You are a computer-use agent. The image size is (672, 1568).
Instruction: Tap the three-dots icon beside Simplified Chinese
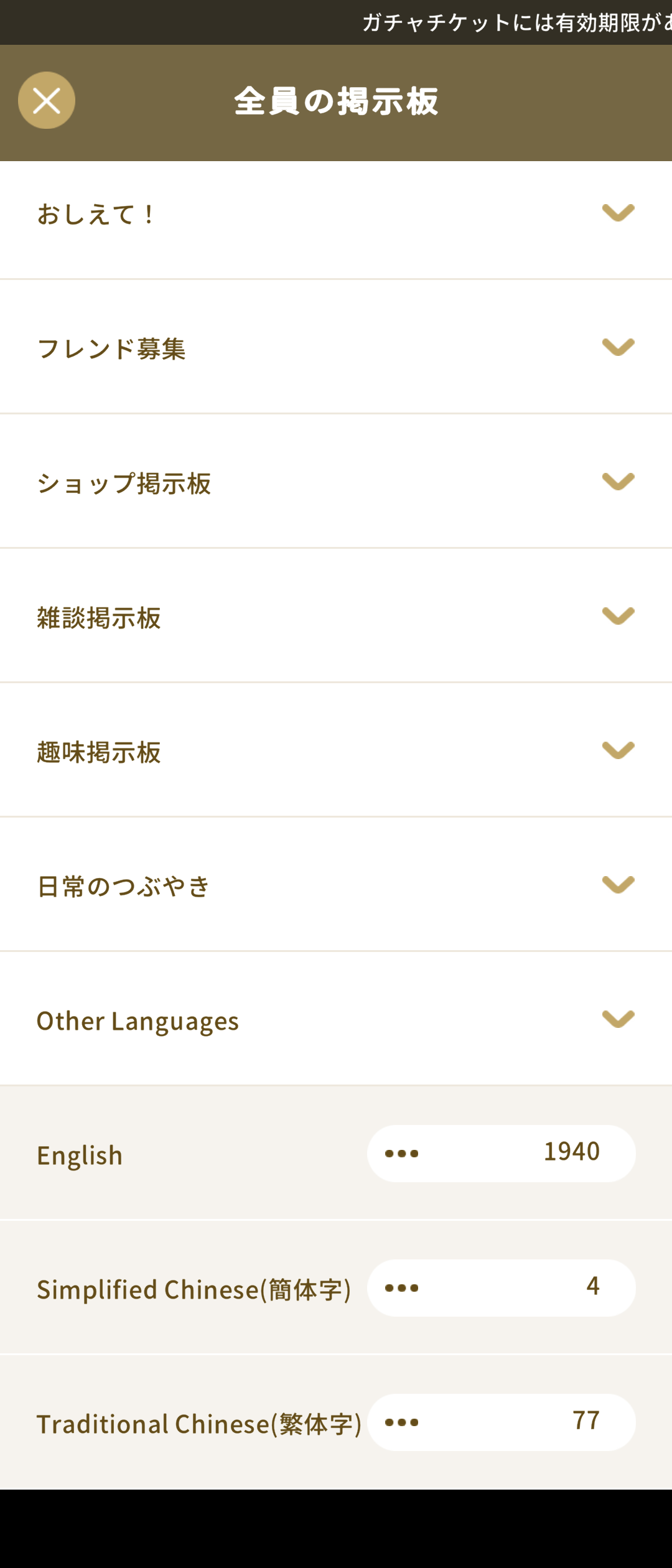tap(401, 1288)
